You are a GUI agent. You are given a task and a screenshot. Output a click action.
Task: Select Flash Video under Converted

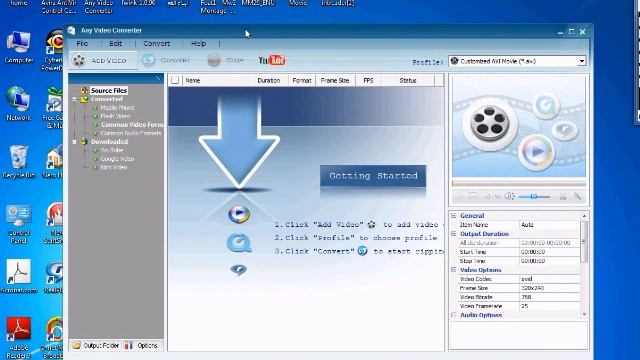[115, 116]
